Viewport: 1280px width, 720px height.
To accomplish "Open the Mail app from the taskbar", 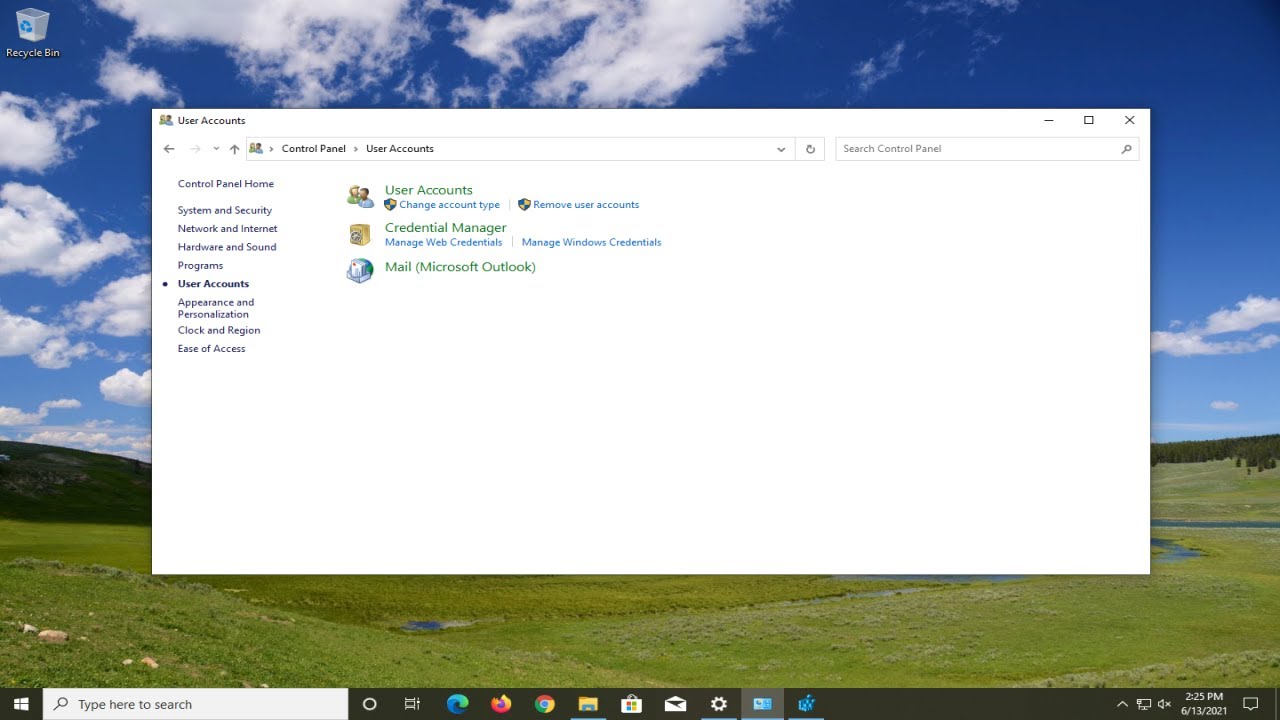I will pyautogui.click(x=675, y=704).
